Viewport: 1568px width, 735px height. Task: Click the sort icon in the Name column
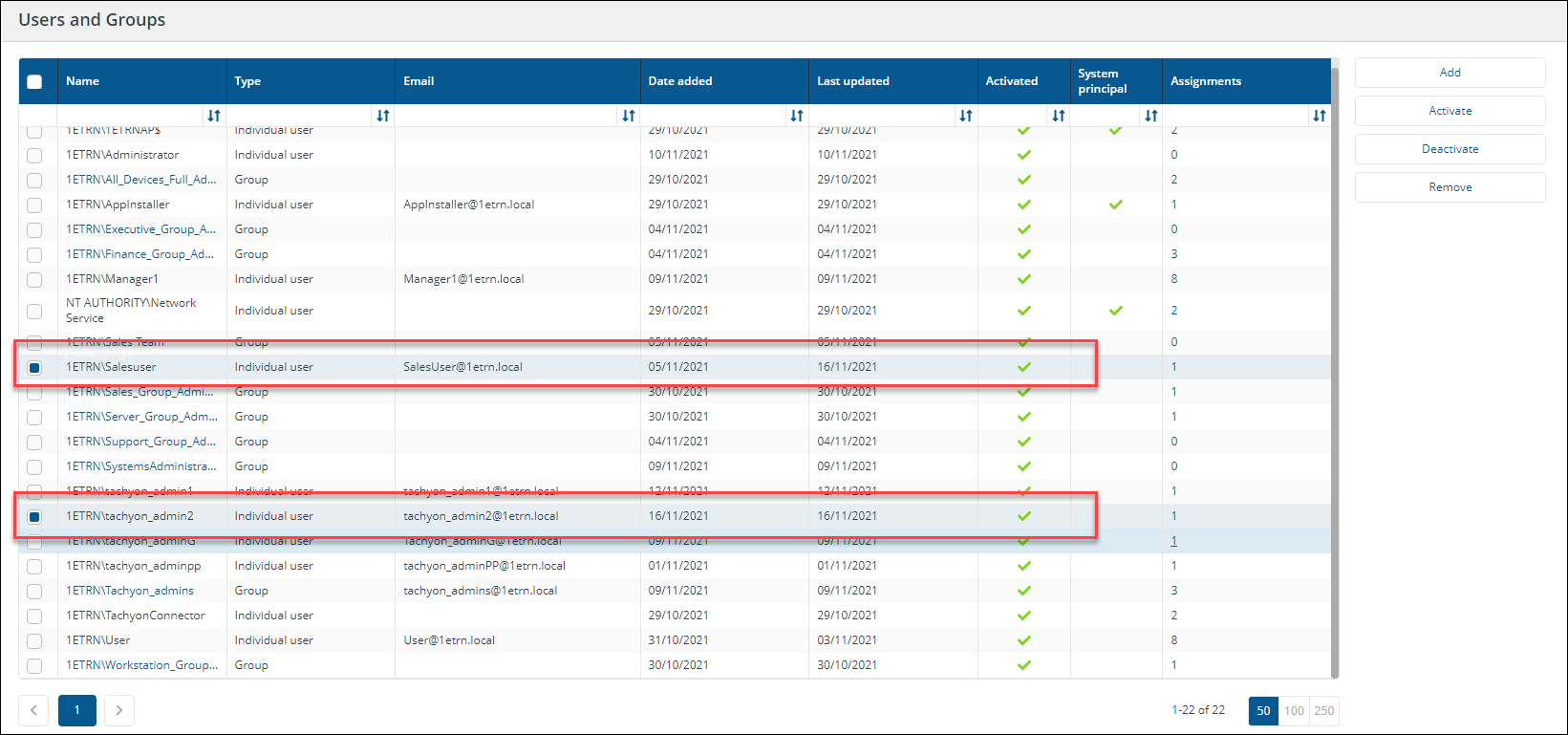point(214,116)
